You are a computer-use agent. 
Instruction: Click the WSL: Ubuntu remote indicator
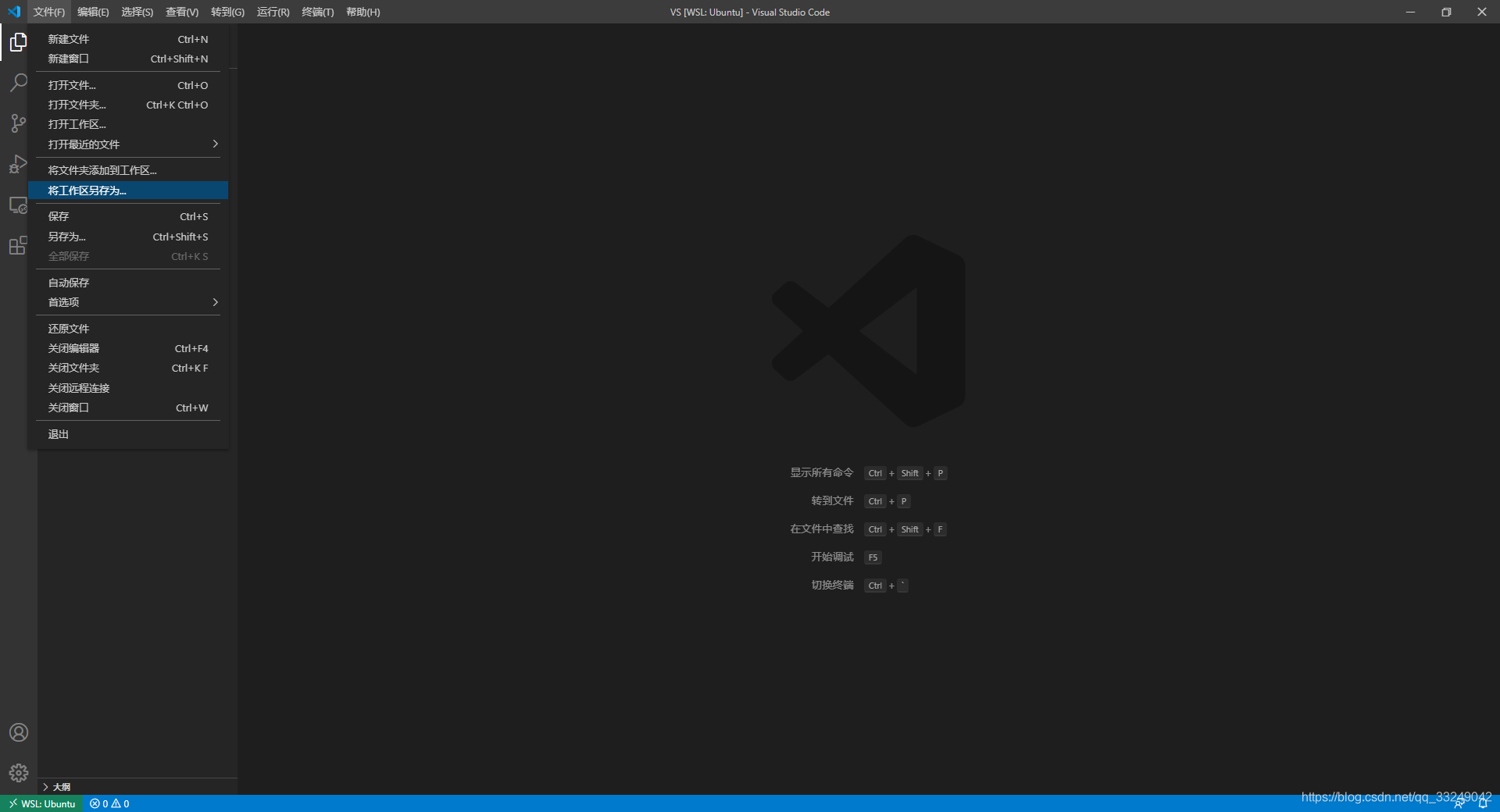[x=41, y=803]
